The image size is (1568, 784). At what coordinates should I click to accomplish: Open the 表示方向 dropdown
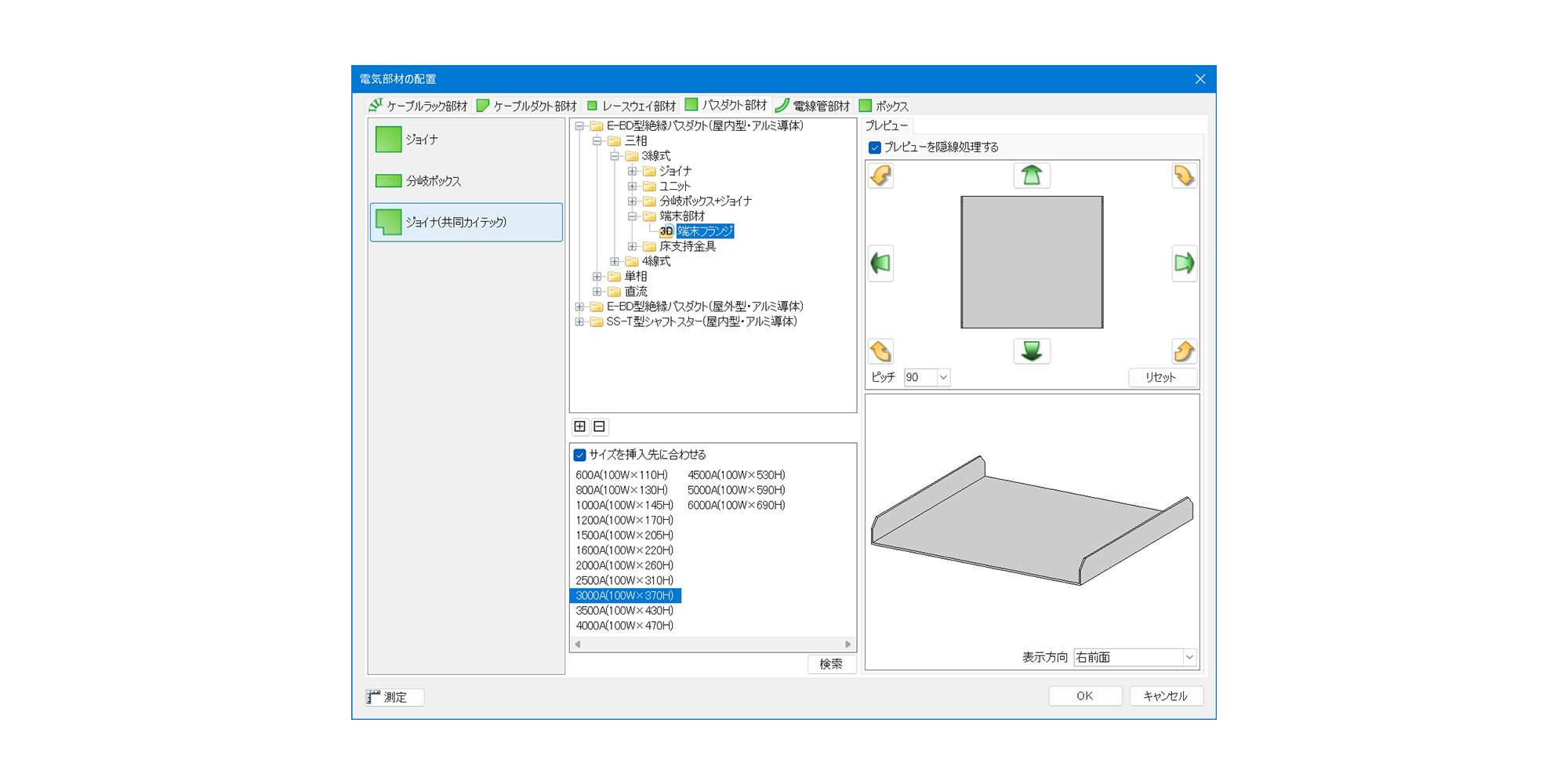pyautogui.click(x=1189, y=657)
